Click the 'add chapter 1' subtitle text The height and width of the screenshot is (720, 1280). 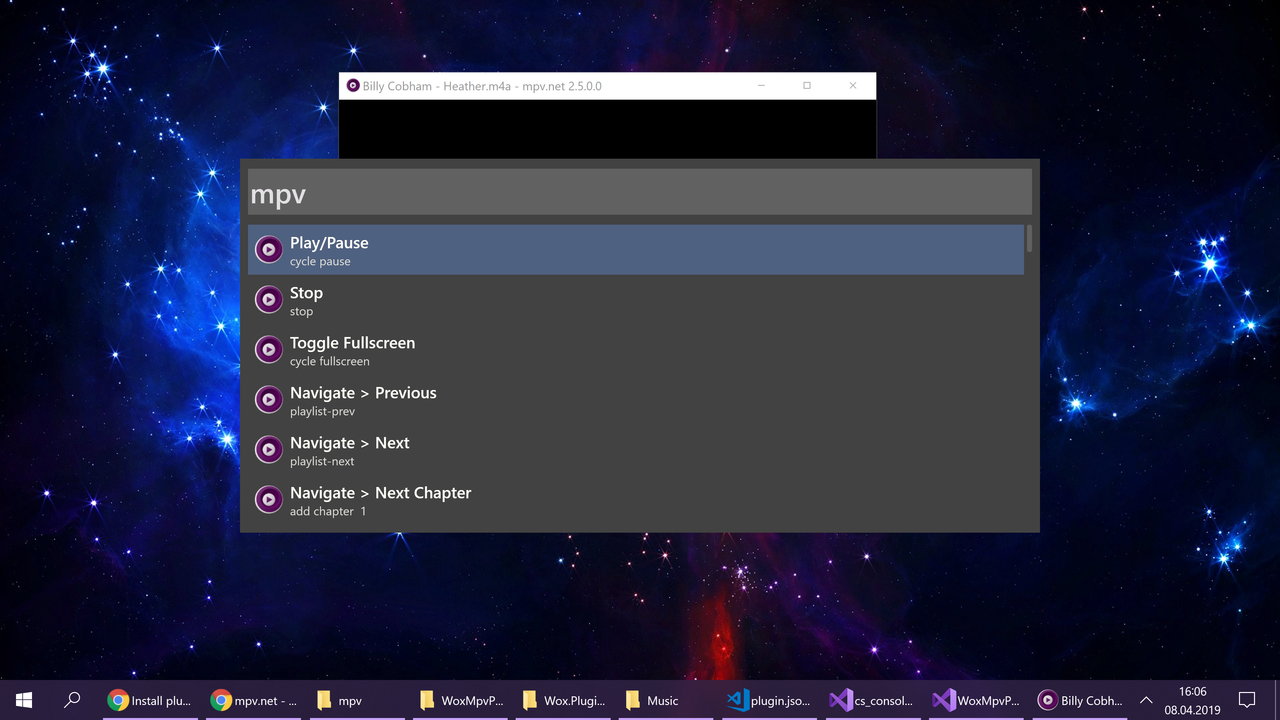coord(328,512)
